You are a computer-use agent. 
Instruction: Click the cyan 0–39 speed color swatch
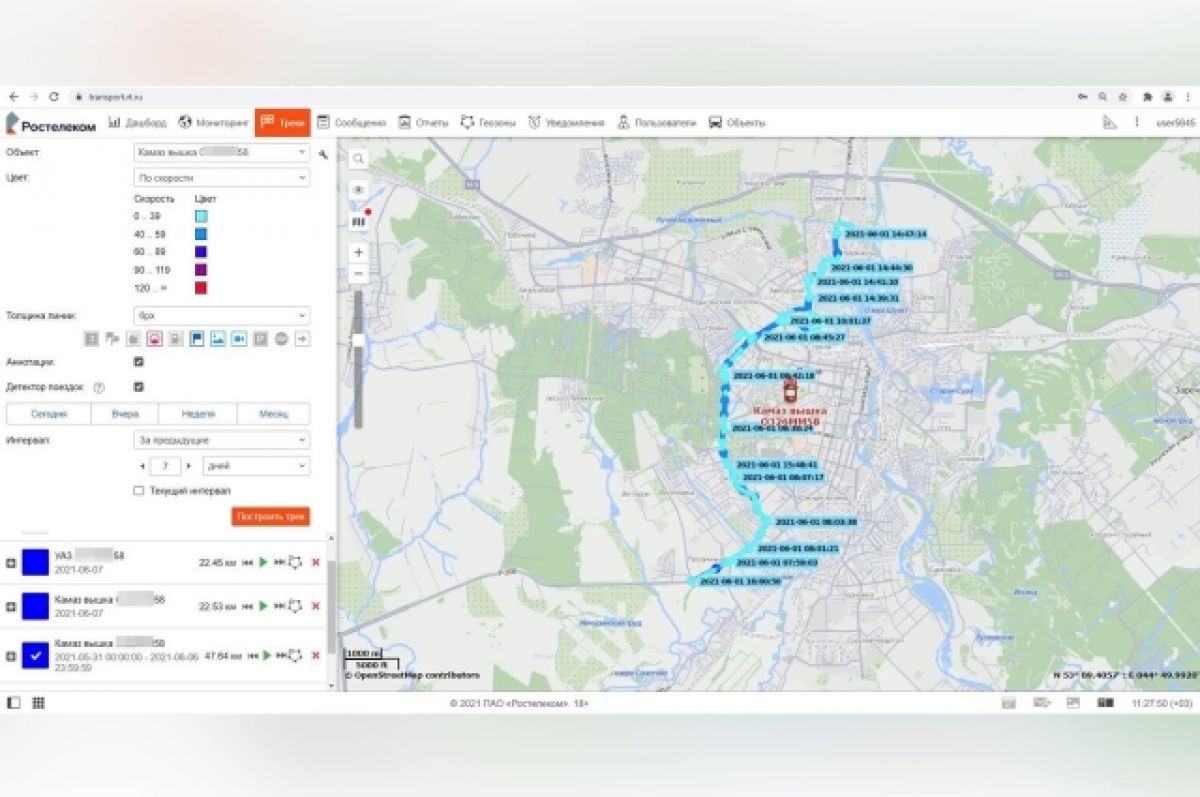201,217
